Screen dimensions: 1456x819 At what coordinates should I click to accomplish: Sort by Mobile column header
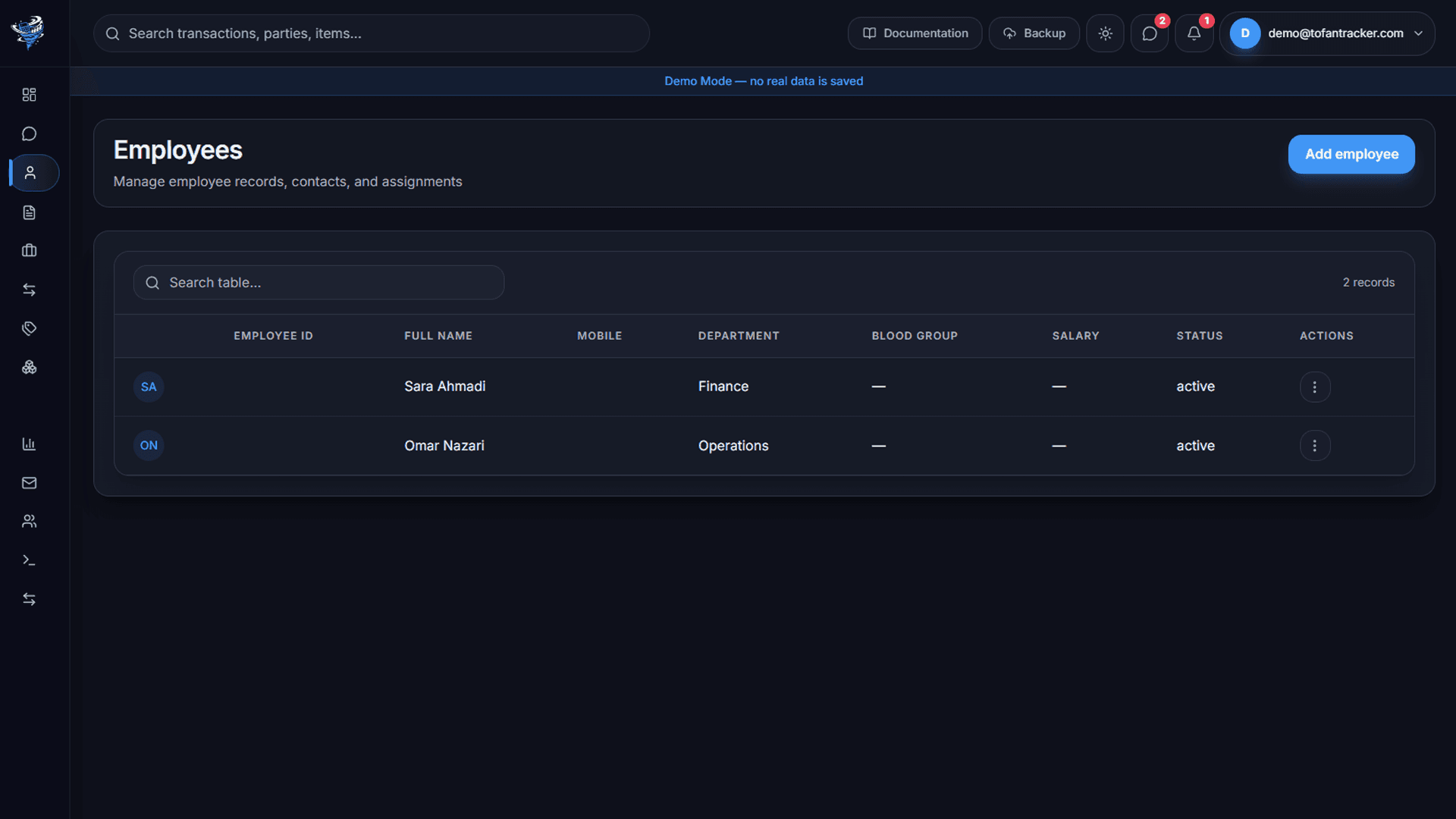click(x=599, y=336)
